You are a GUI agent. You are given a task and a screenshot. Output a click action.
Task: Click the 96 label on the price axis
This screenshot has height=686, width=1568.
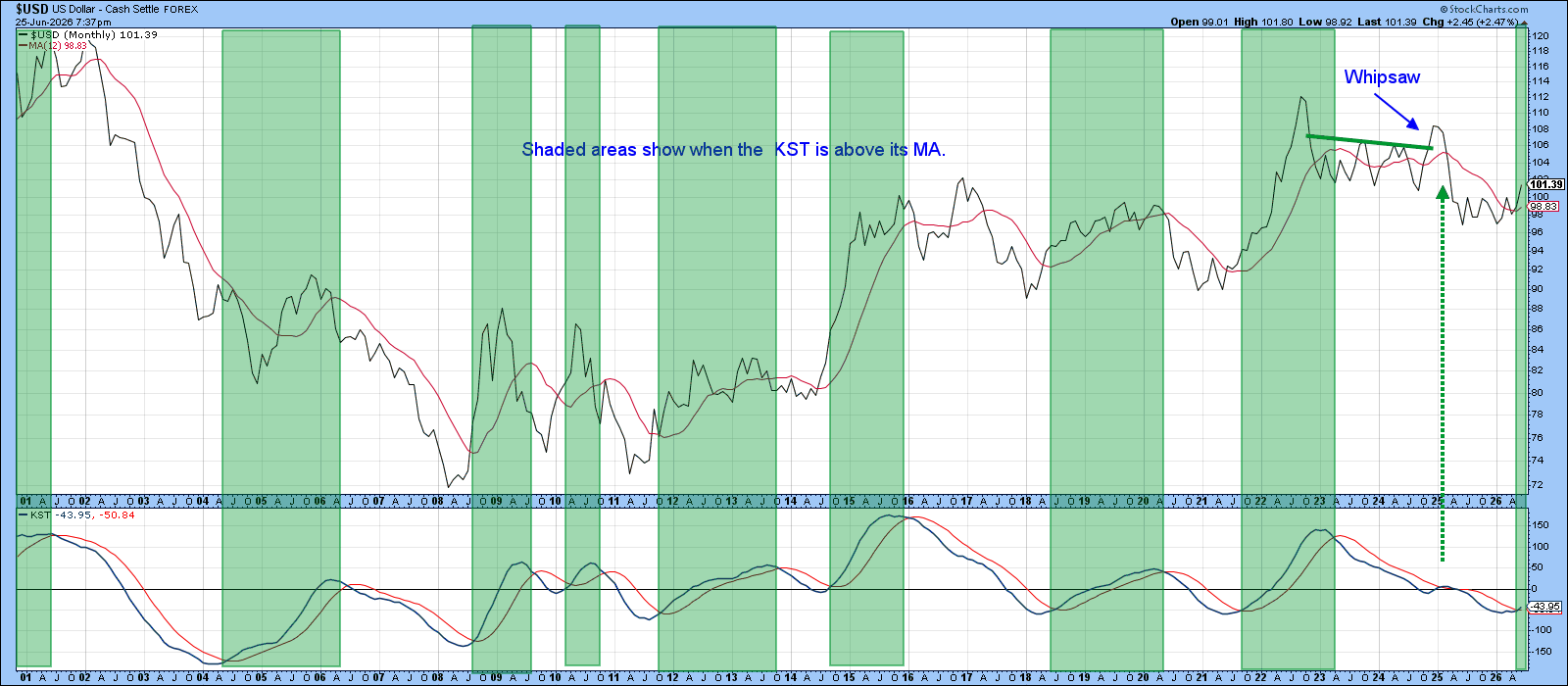[x=1538, y=232]
